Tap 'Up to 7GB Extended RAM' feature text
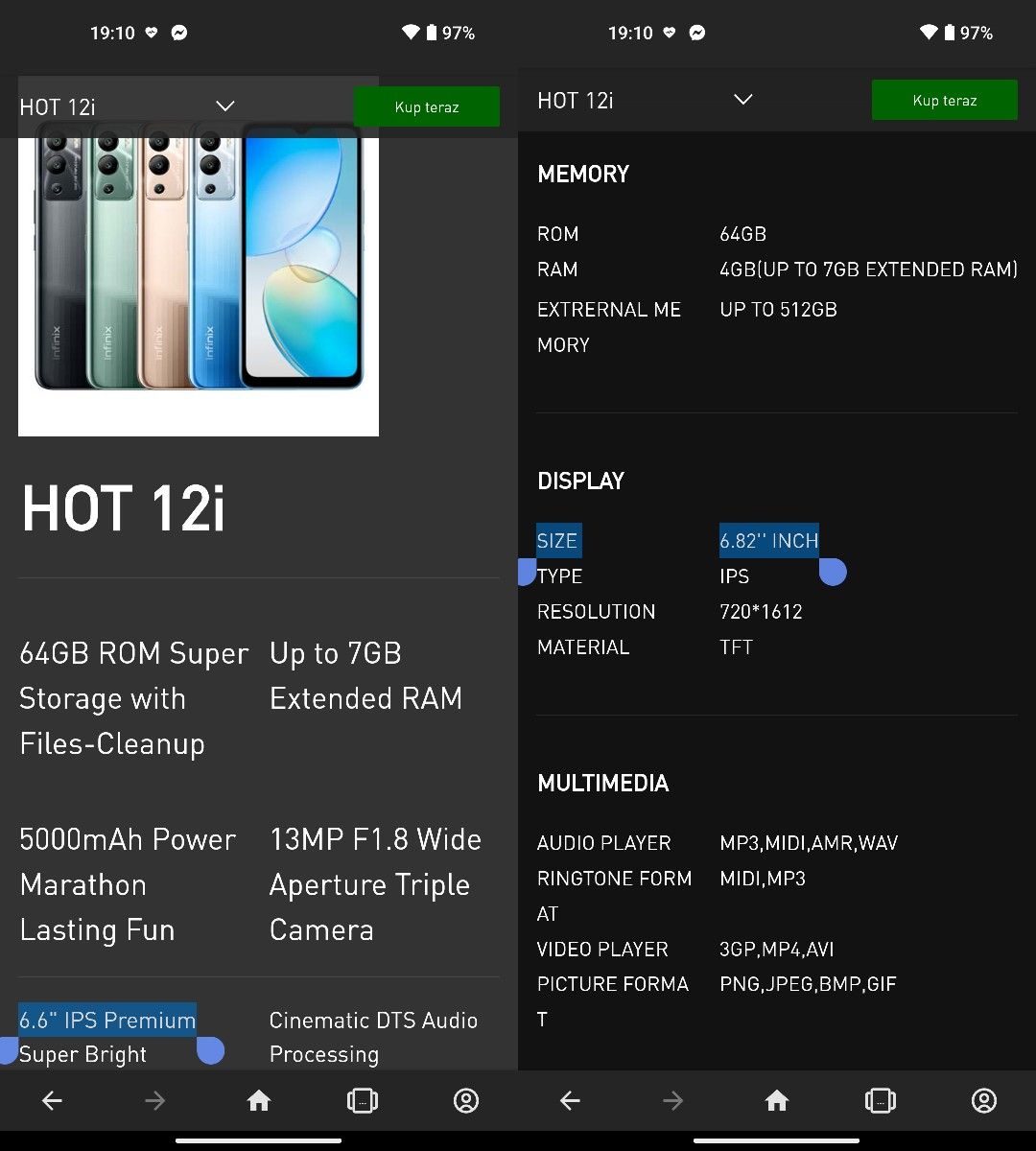The width and height of the screenshot is (1036, 1151). coord(366,676)
